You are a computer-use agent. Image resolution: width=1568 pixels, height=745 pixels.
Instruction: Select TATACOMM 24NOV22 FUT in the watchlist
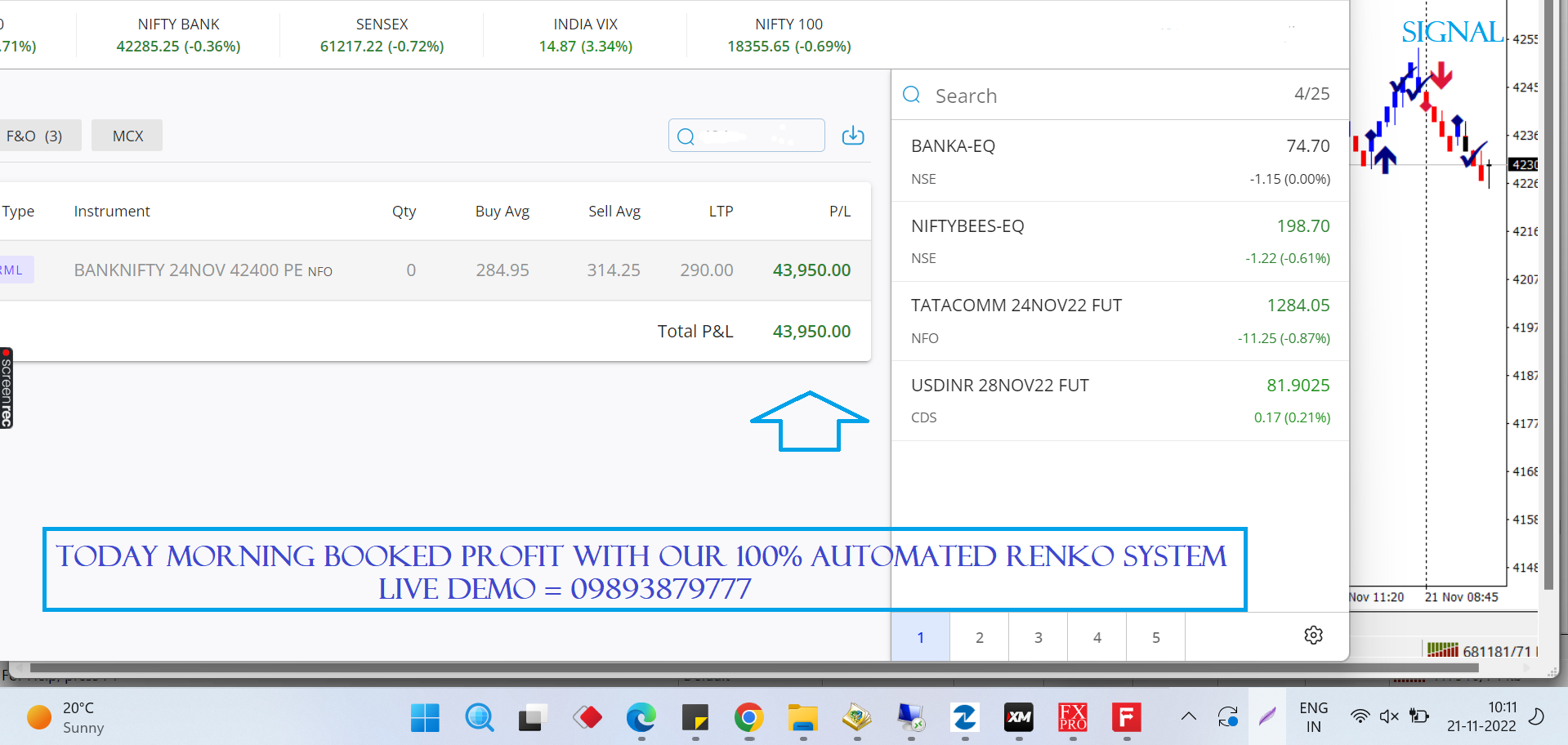(1120, 321)
